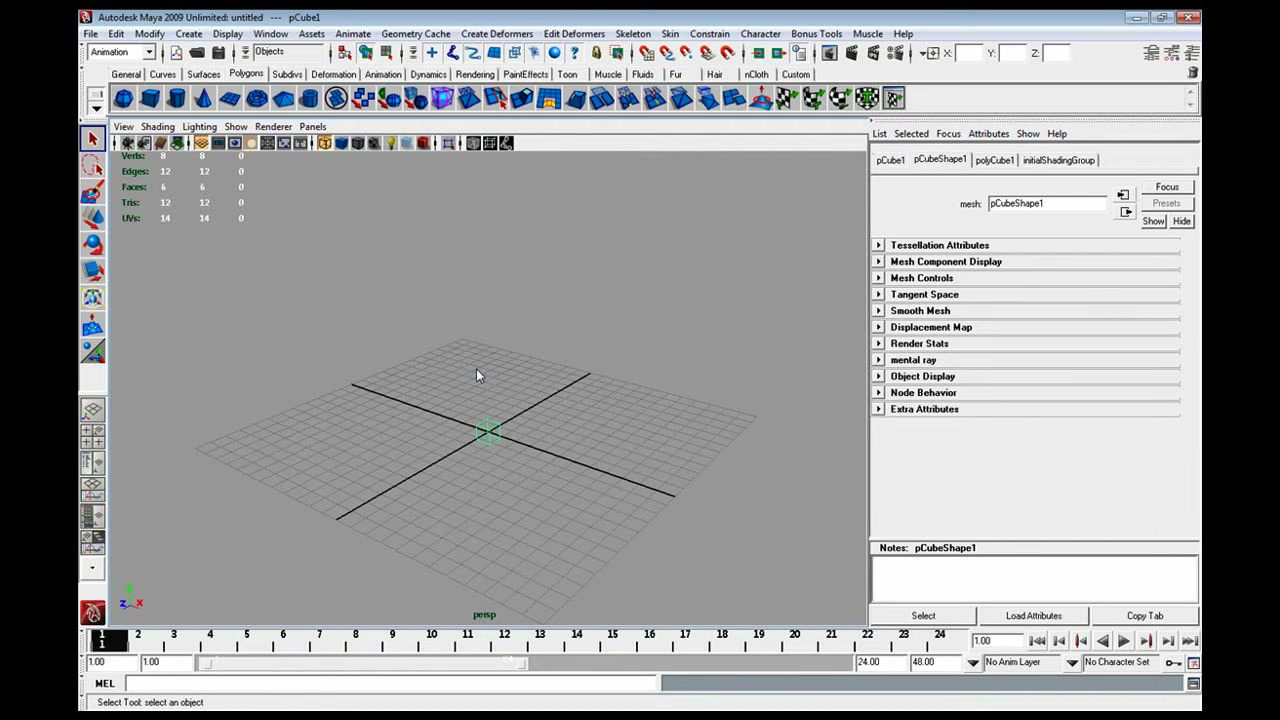Viewport: 1280px width, 720px height.
Task: Click the lock selection padlock icon
Action: click(596, 53)
